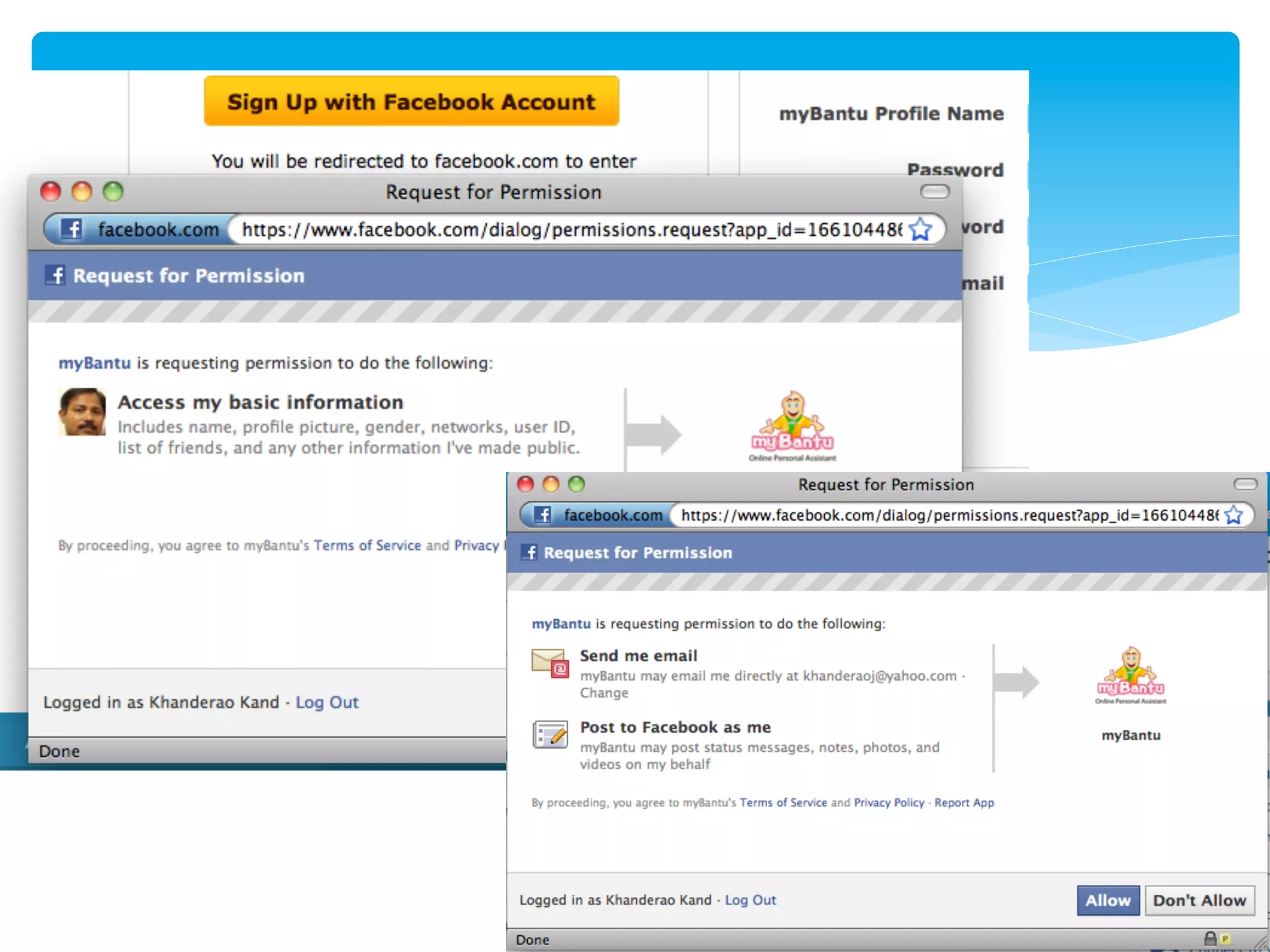Minimize the back Request for Permission window
1270x952 pixels.
pos(82,192)
